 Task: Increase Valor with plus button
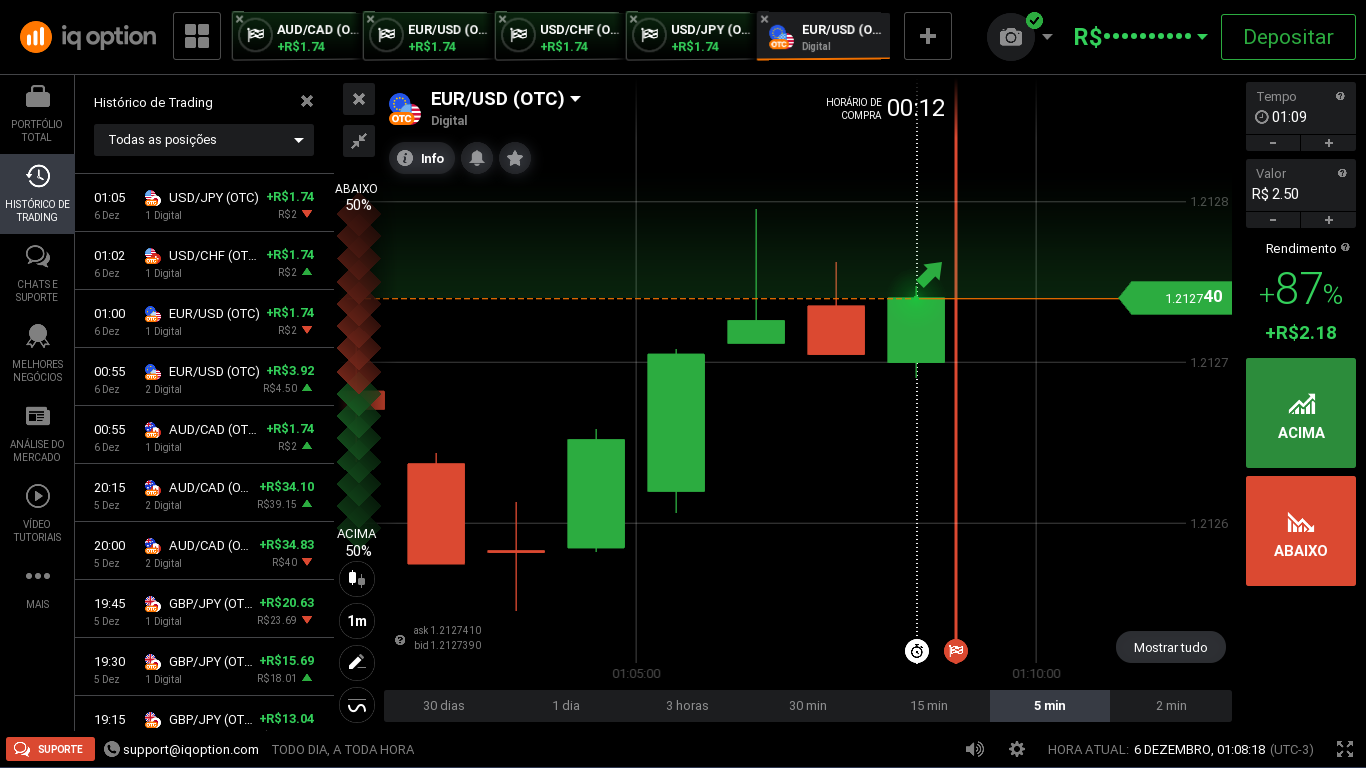pos(1329,220)
